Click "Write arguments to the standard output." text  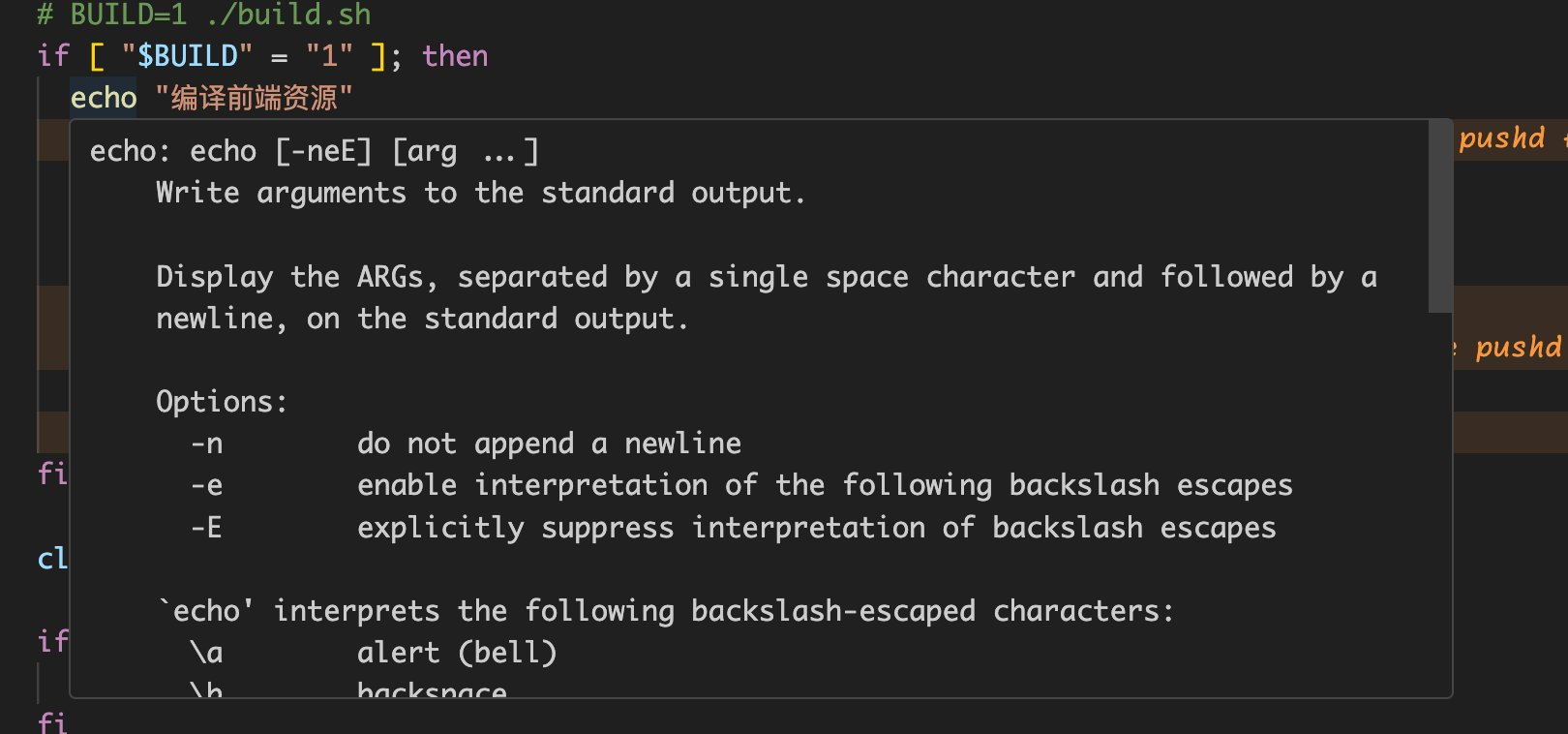coord(480,194)
